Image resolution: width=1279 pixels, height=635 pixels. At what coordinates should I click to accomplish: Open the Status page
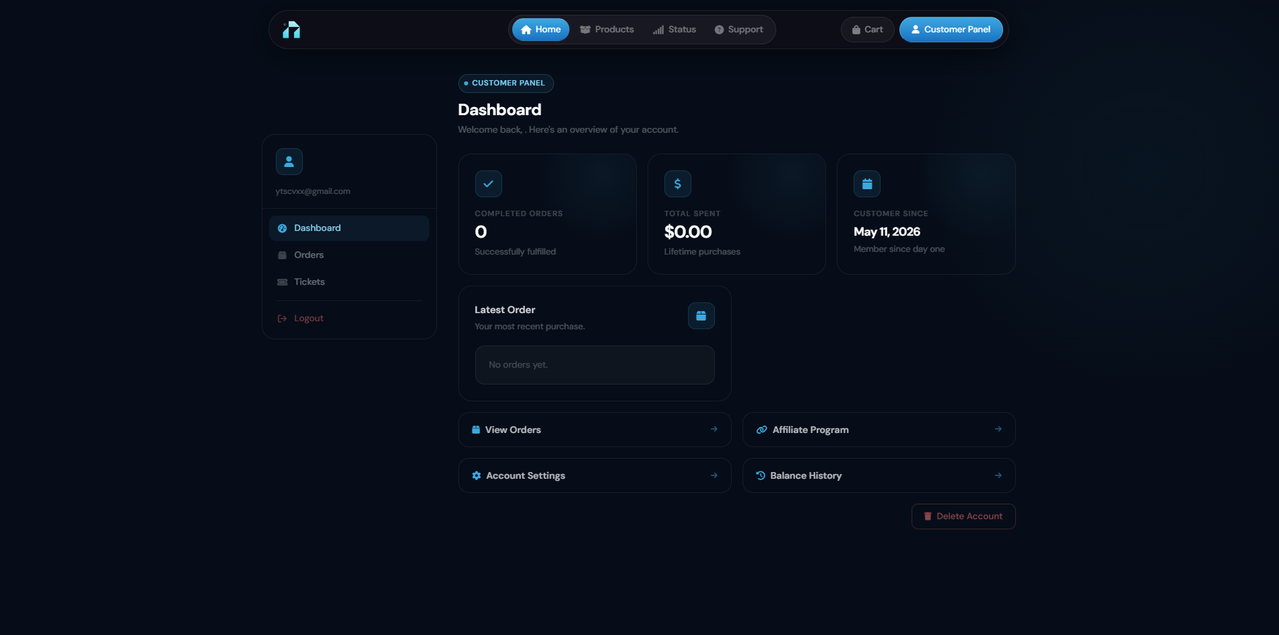(x=674, y=30)
